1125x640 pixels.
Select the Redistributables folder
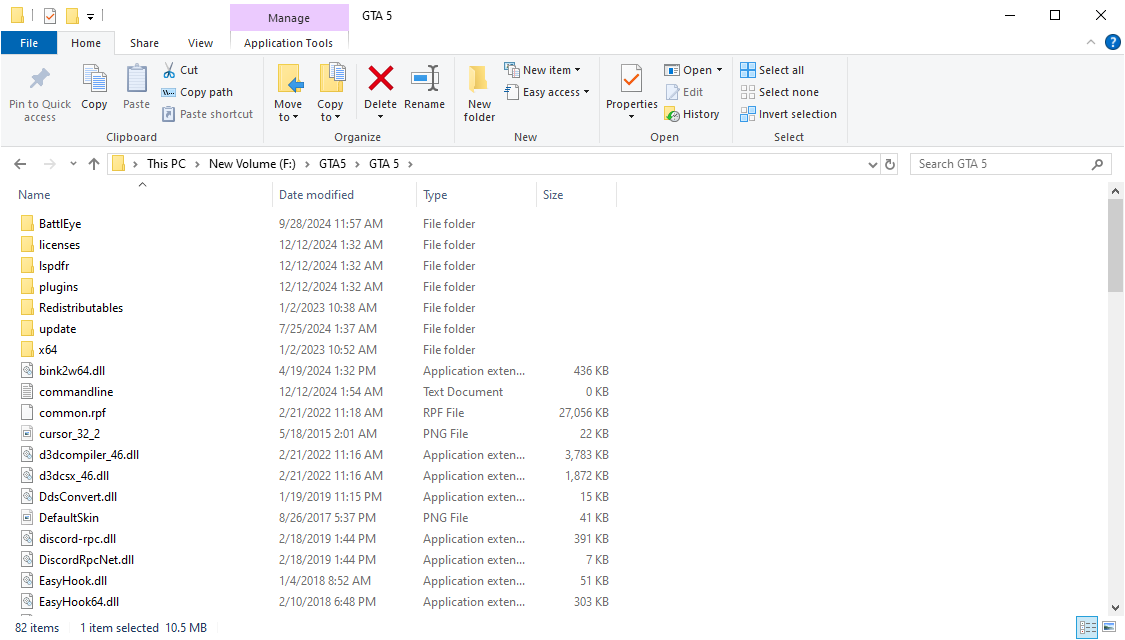[x=81, y=308]
